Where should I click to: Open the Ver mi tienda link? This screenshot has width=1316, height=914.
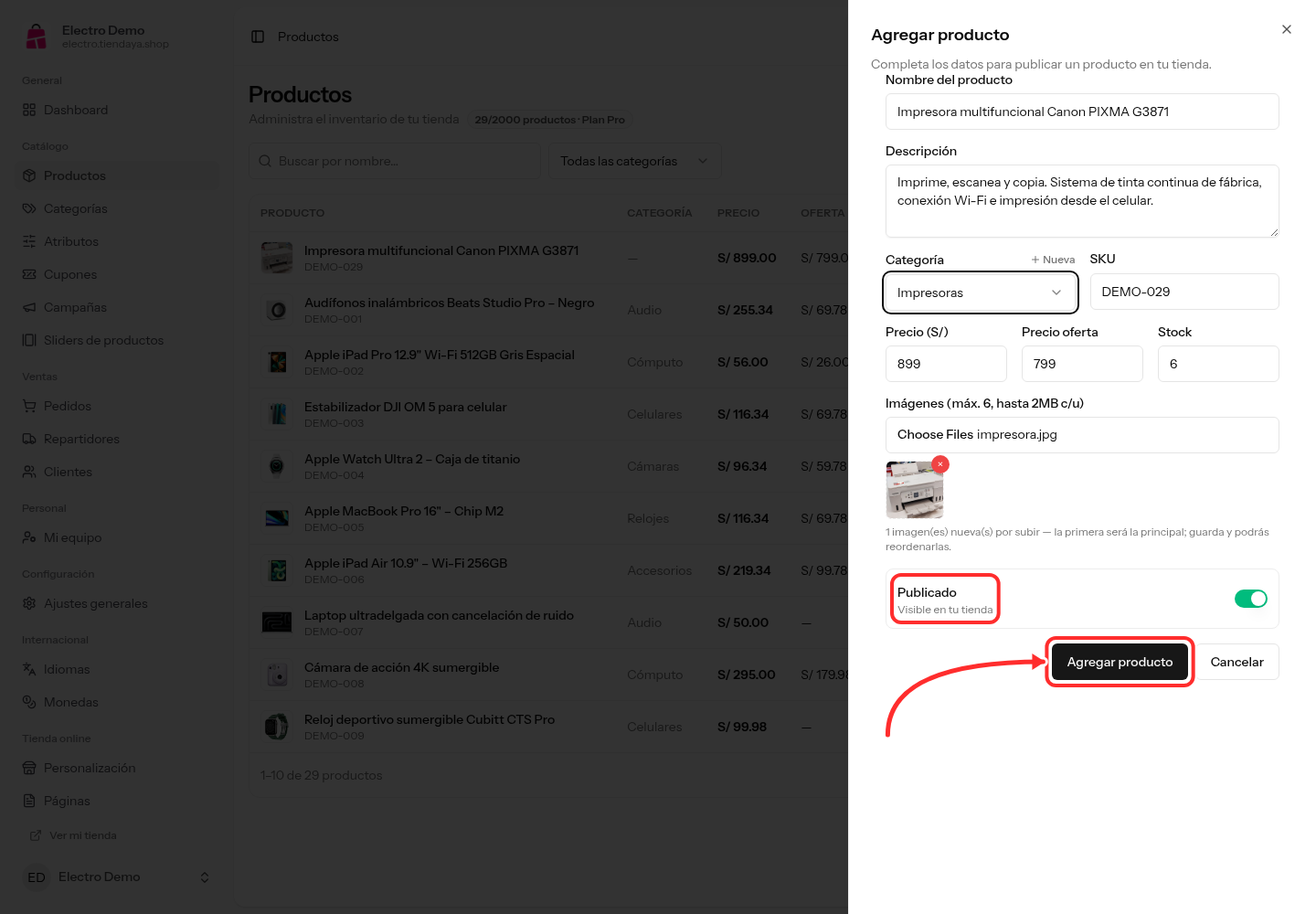click(74, 835)
